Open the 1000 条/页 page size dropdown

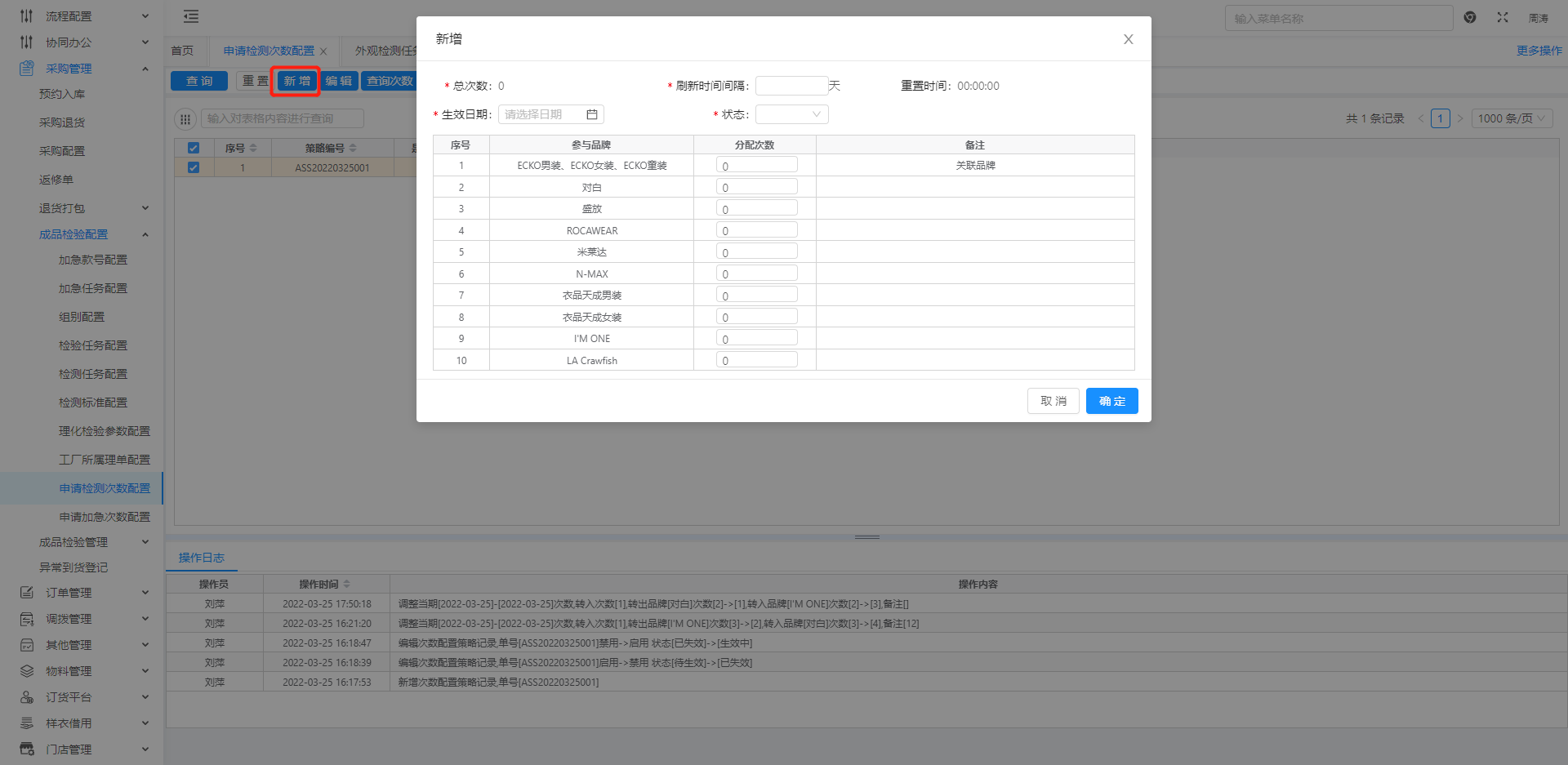coord(1512,118)
